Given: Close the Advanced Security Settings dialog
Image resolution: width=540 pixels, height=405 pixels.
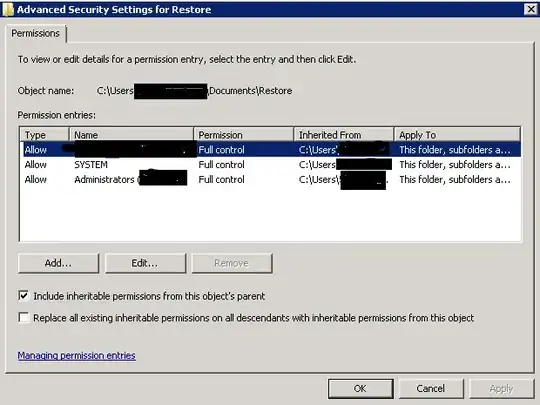Looking at the screenshot, I should [531, 9].
